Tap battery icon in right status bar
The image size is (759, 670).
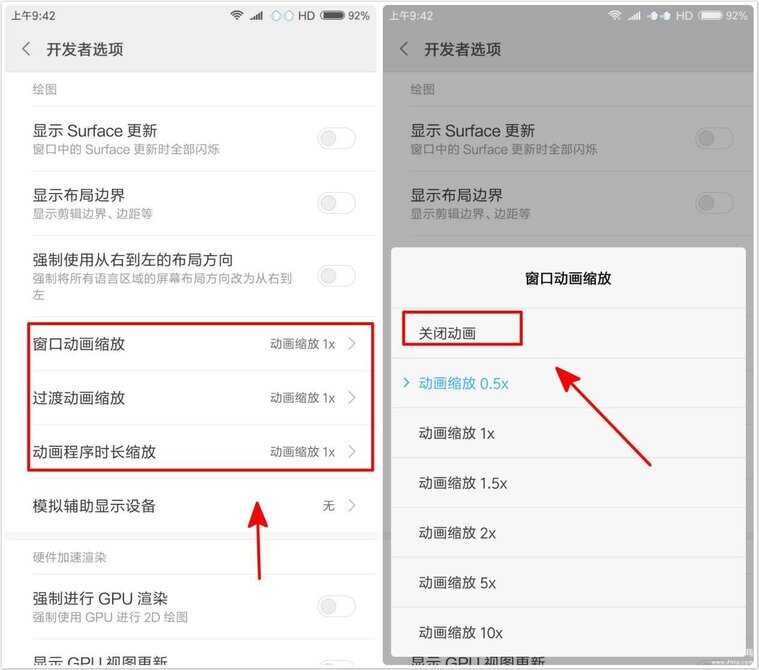click(711, 15)
